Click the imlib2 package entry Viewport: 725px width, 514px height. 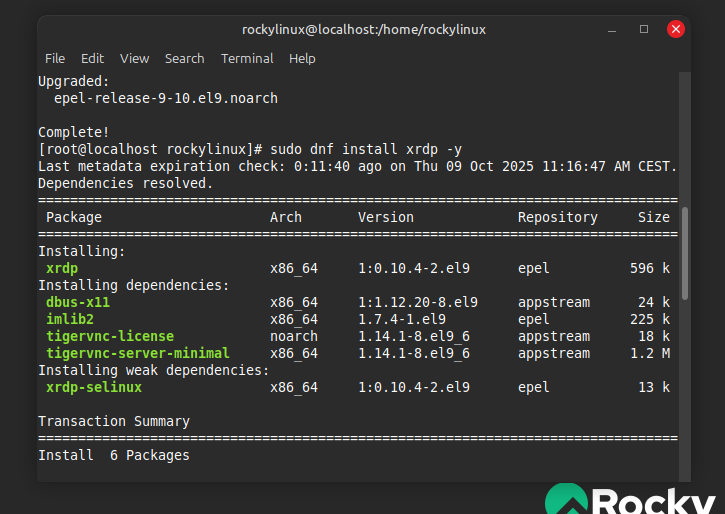point(70,319)
